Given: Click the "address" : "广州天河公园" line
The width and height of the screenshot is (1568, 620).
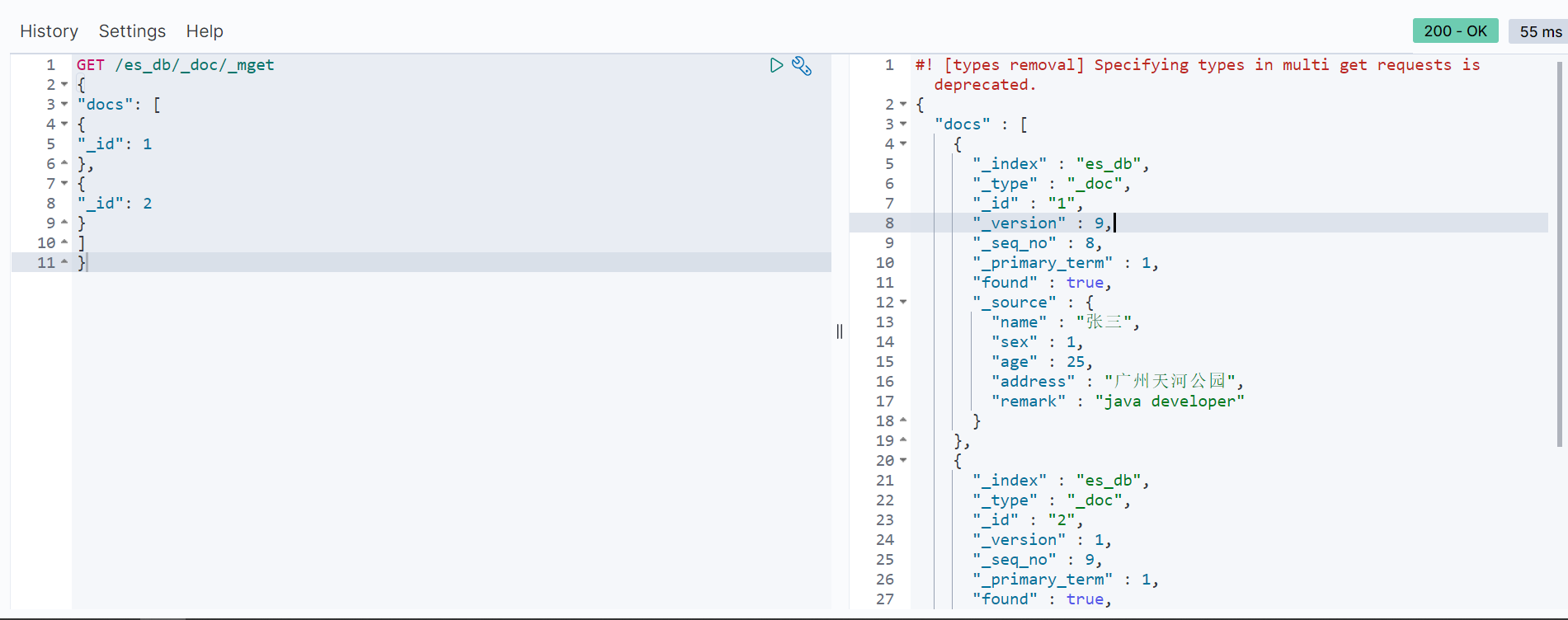Looking at the screenshot, I should [x=1118, y=382].
